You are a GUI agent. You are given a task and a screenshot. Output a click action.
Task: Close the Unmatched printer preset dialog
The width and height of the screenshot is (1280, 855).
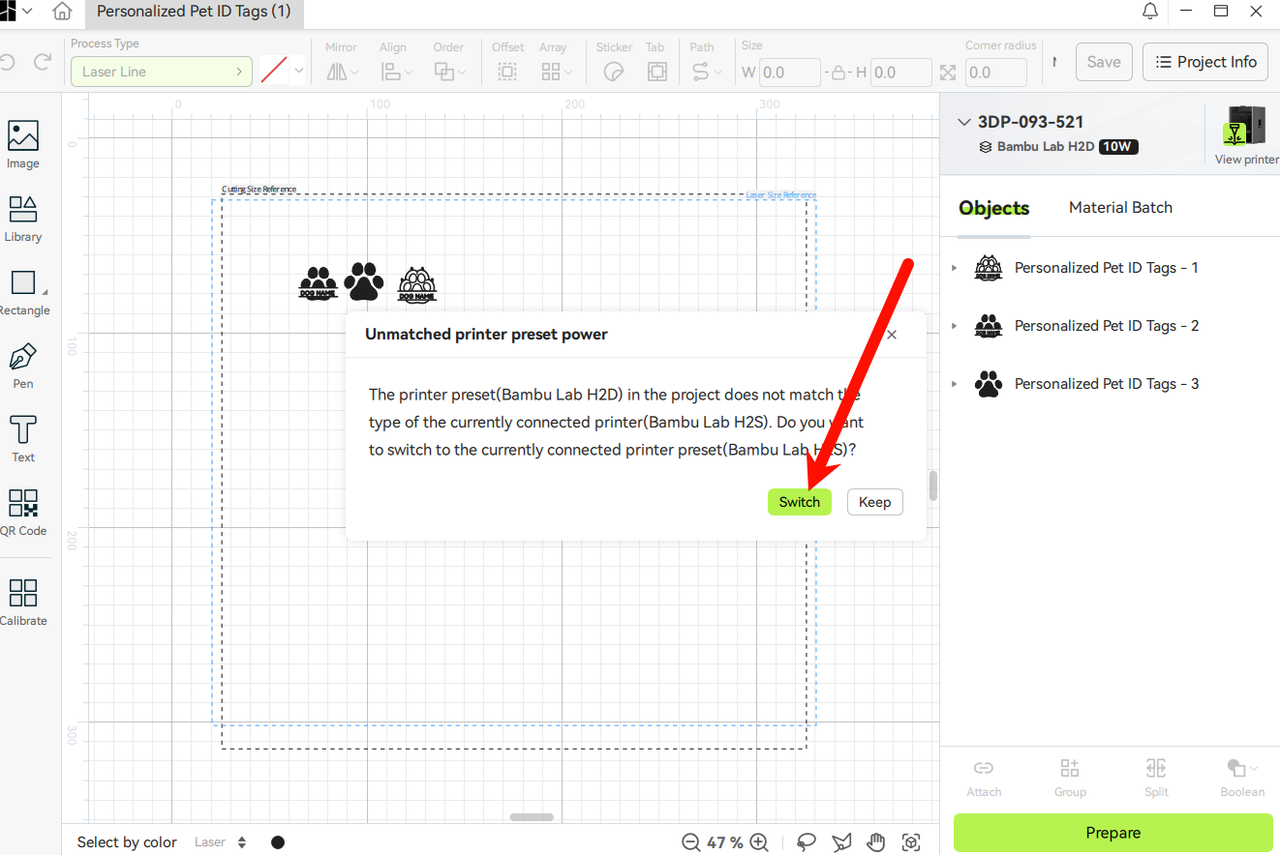[892, 335]
